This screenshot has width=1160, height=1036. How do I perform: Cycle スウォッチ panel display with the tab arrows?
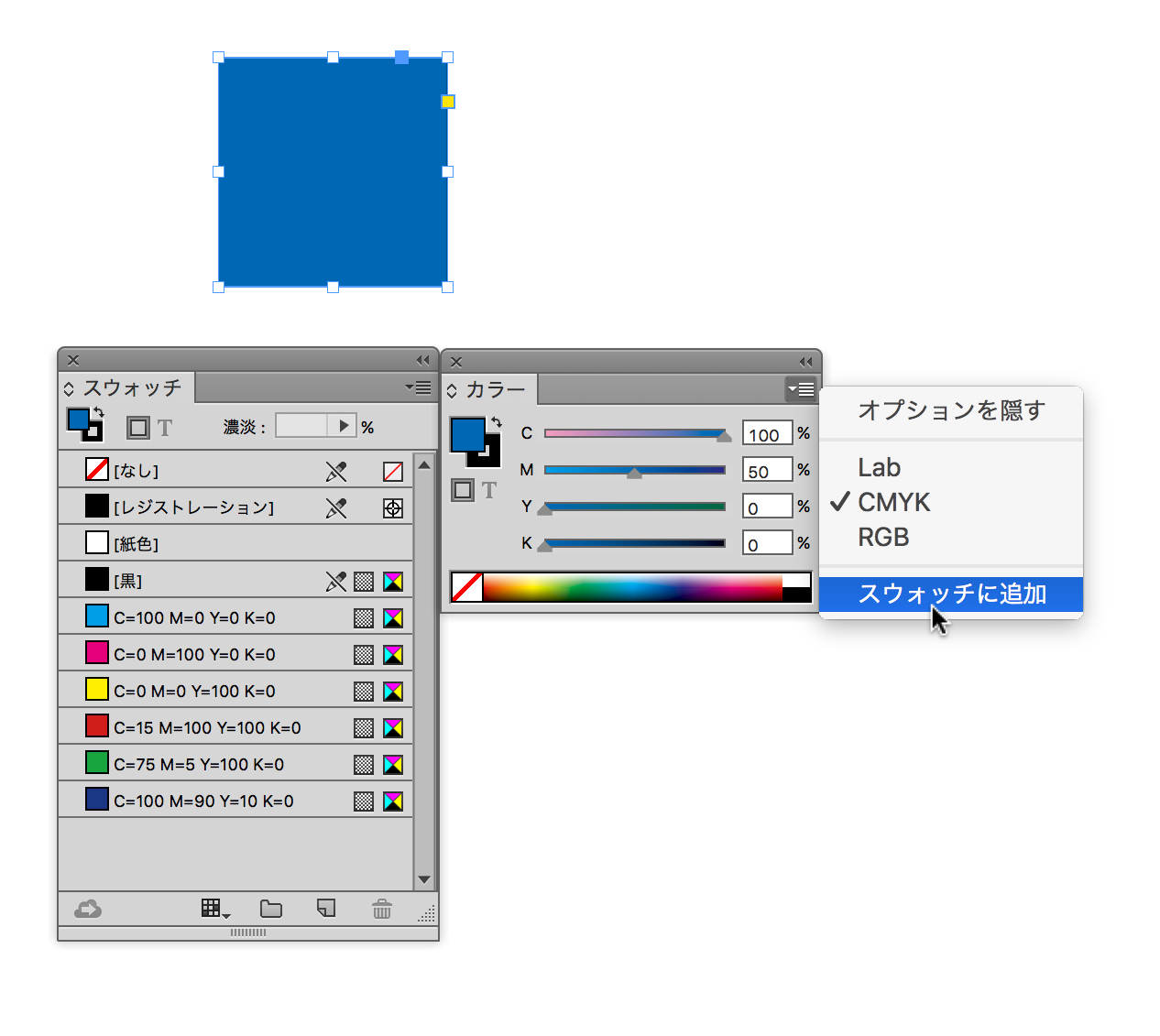point(69,388)
